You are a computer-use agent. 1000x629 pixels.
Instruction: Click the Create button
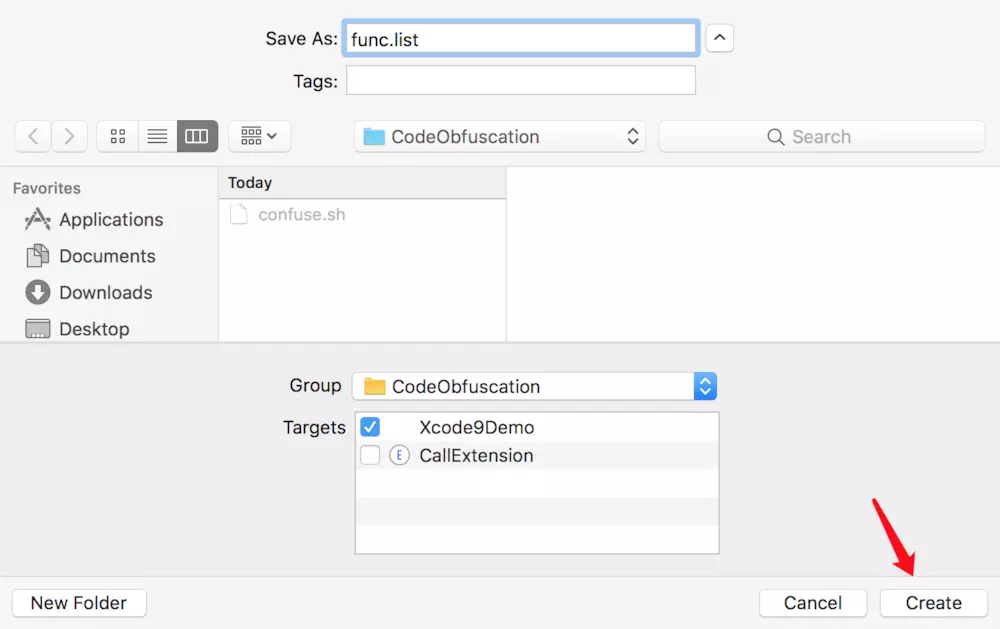click(934, 603)
